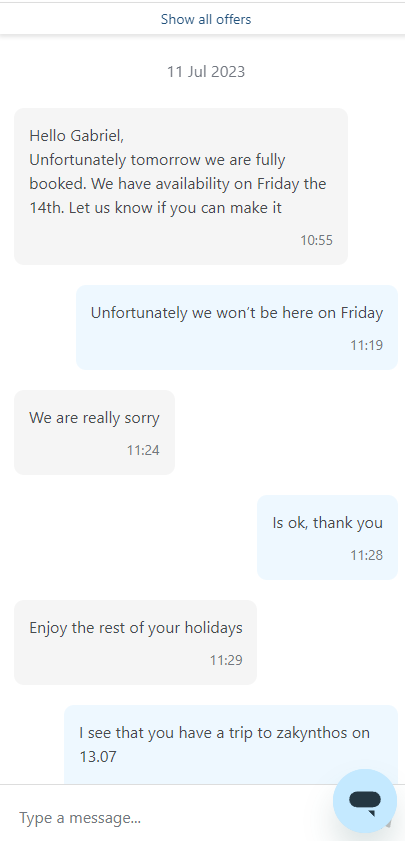Click 'Unfortunately tomorrow we are fully' text line
The image size is (405, 841).
[x=157, y=160]
